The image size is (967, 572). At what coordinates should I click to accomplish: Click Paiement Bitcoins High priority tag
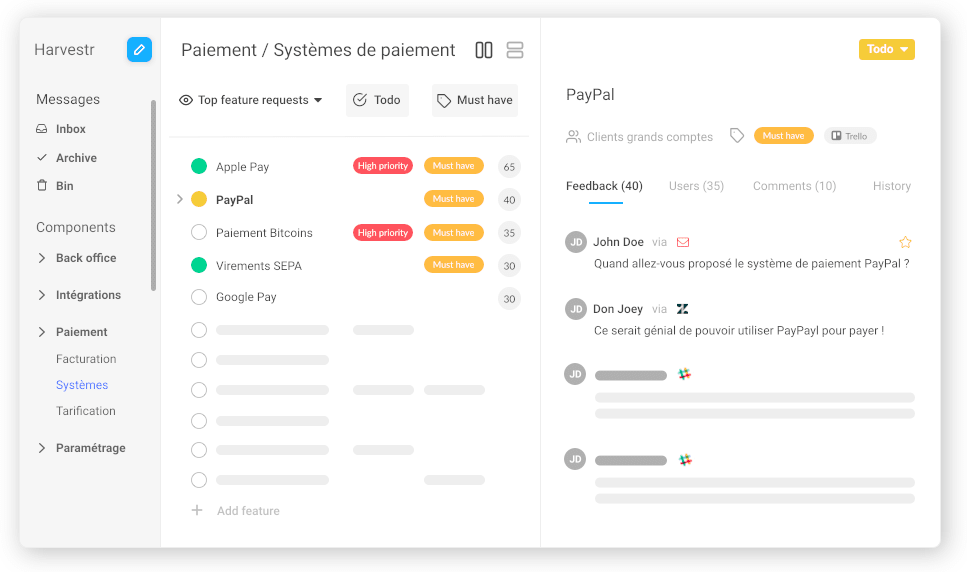coord(383,232)
